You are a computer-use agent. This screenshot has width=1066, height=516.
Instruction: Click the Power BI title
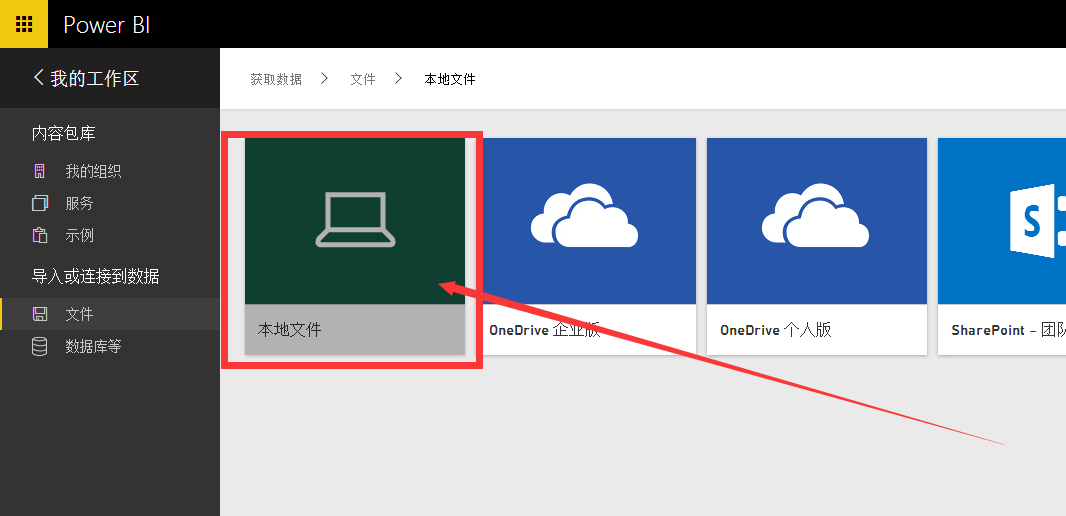click(107, 24)
